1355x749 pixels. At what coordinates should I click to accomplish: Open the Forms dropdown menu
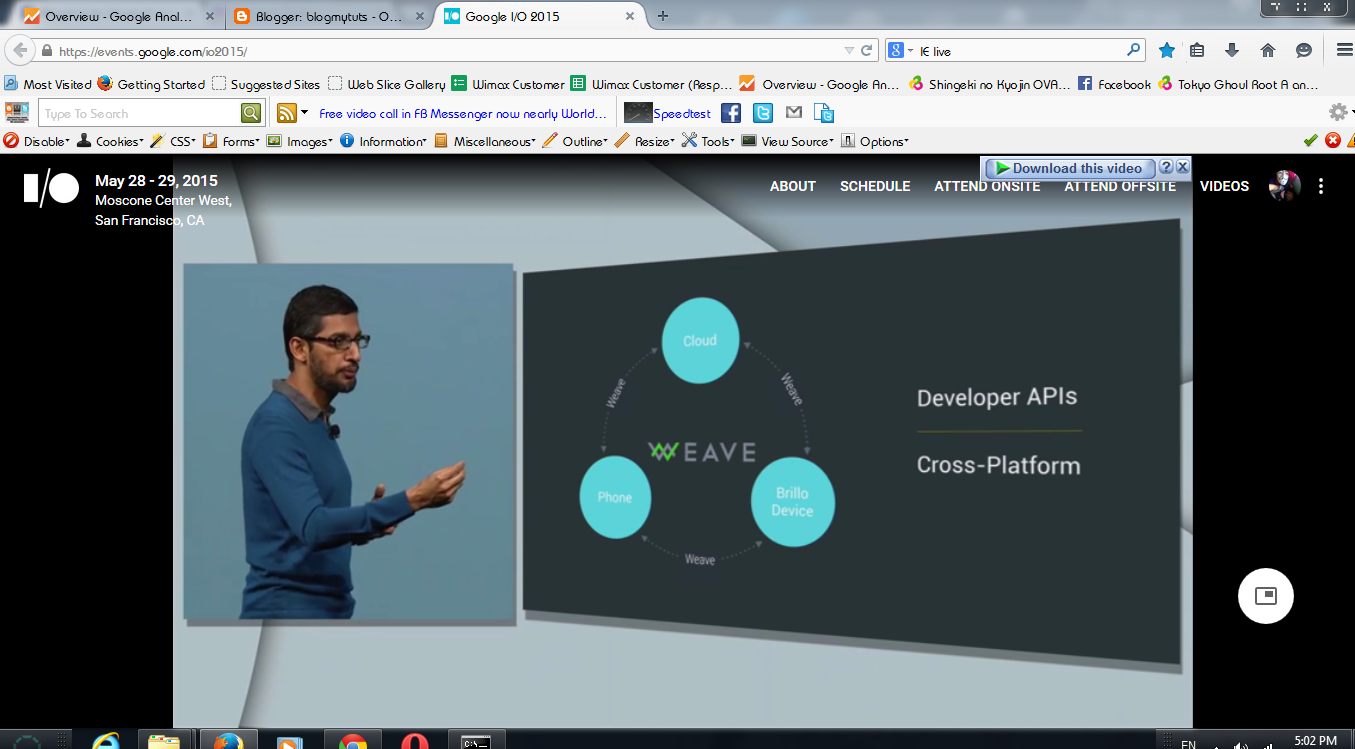coord(231,141)
